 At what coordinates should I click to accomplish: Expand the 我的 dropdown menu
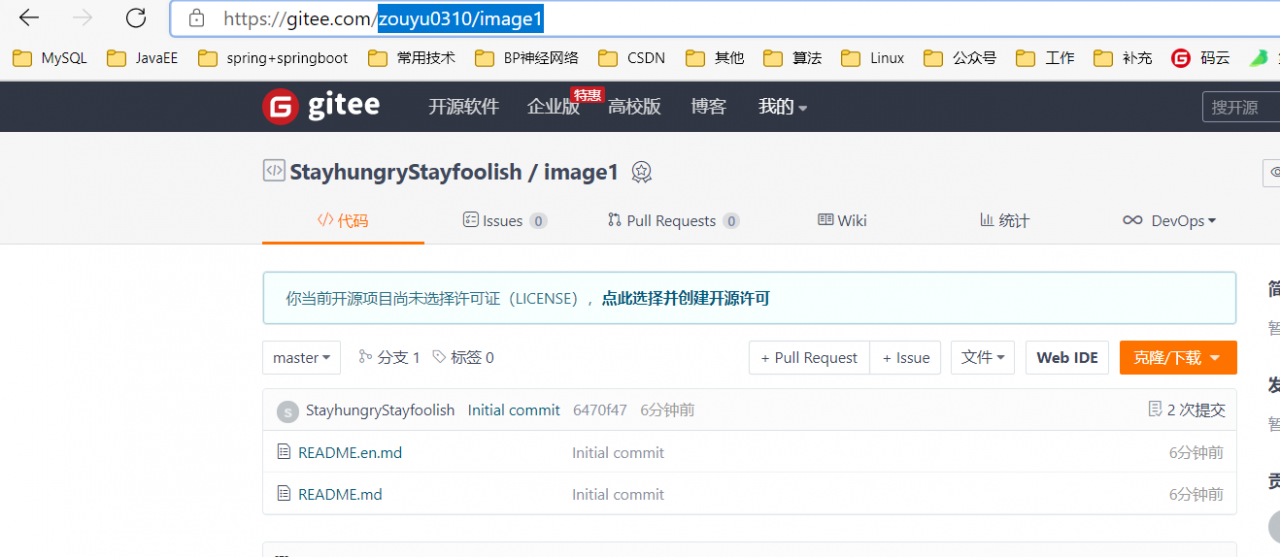[783, 107]
